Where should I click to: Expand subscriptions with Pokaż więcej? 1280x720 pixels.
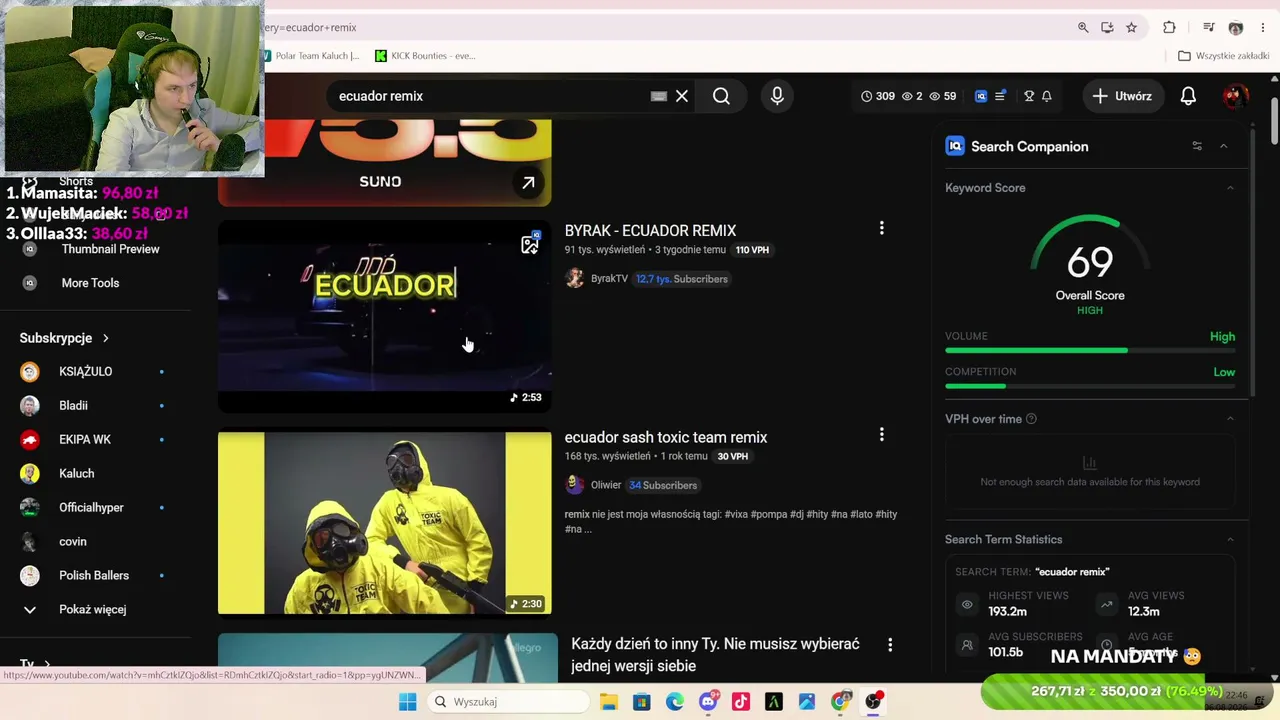coord(92,609)
